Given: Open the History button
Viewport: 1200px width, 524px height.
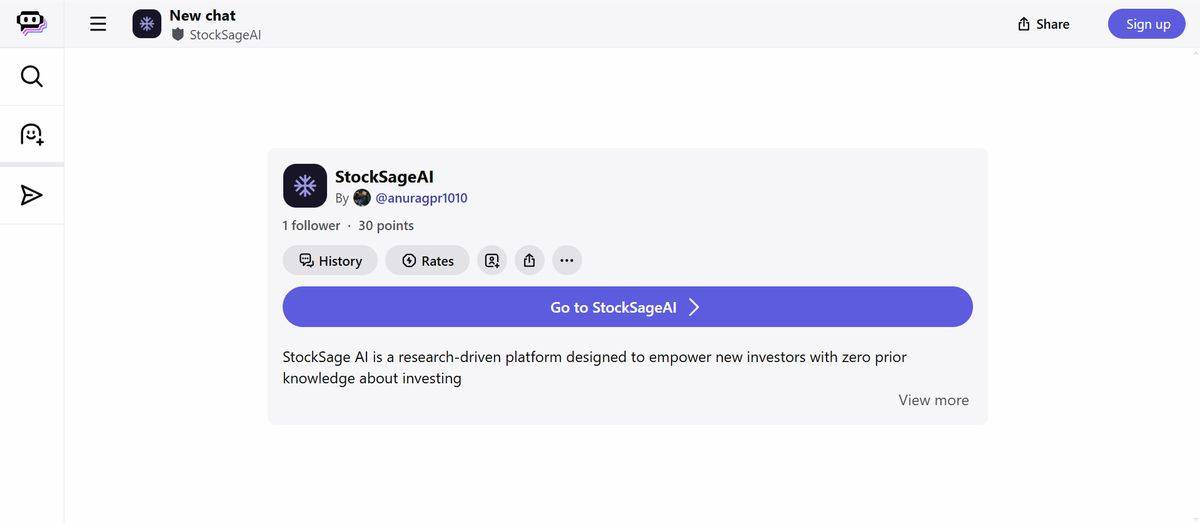Looking at the screenshot, I should pyautogui.click(x=330, y=261).
